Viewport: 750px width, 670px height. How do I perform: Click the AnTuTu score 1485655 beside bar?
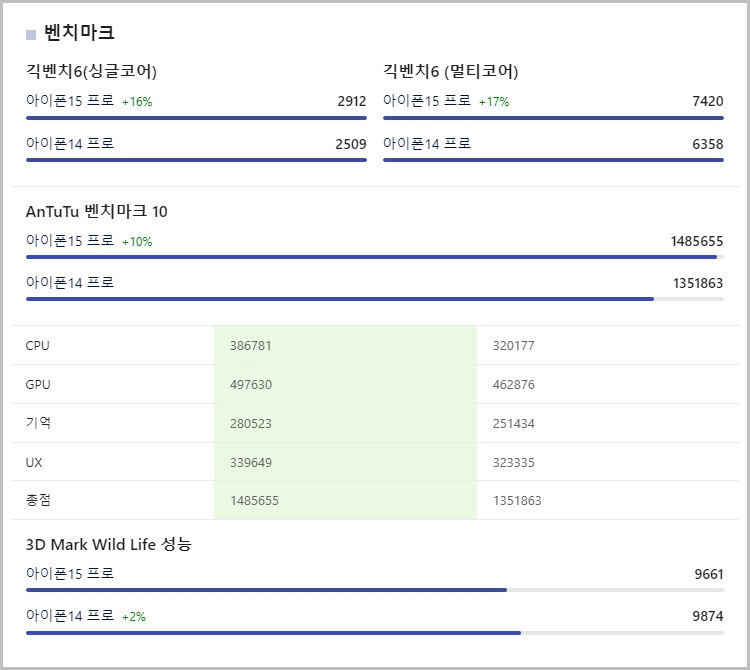point(697,241)
